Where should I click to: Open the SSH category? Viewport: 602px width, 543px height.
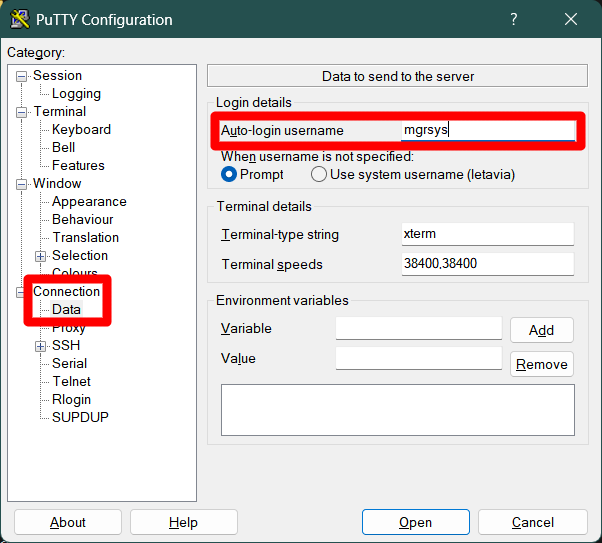coord(66,345)
